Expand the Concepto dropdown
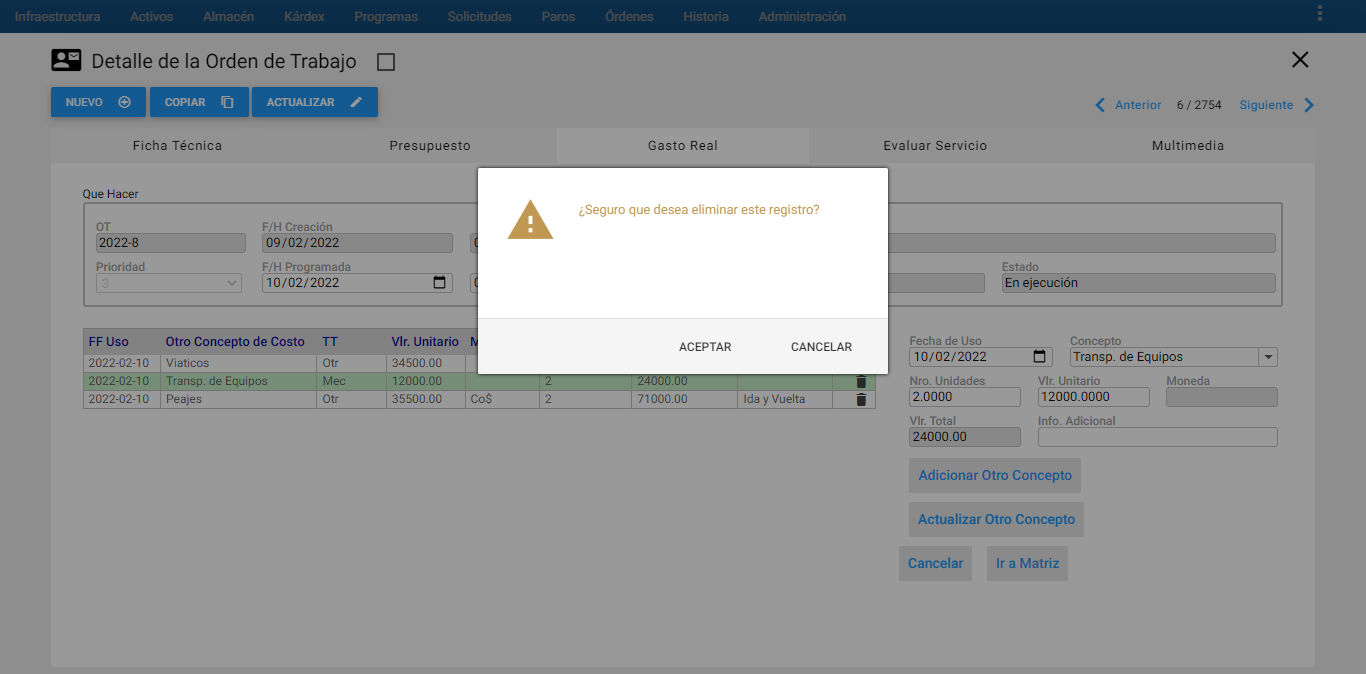This screenshot has height=674, width=1366. [1268, 357]
